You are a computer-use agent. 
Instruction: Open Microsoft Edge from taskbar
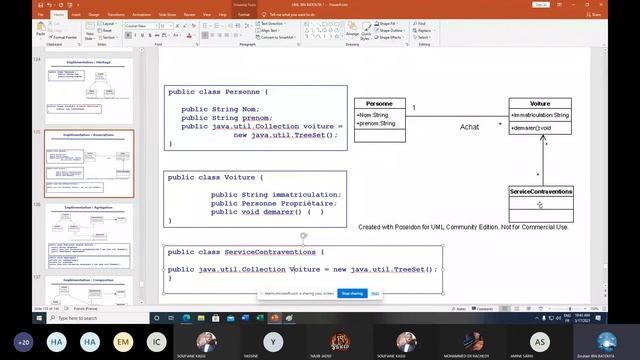click(x=186, y=318)
